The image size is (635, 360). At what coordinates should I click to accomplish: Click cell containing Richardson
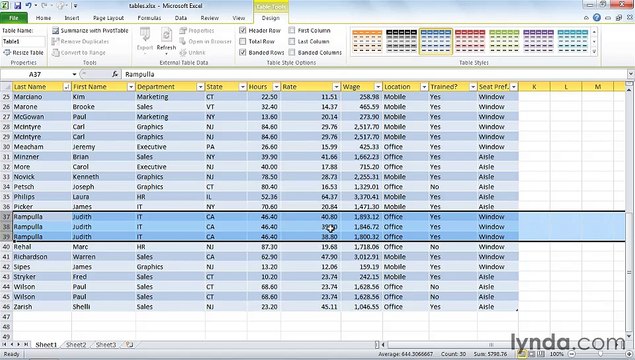point(42,257)
